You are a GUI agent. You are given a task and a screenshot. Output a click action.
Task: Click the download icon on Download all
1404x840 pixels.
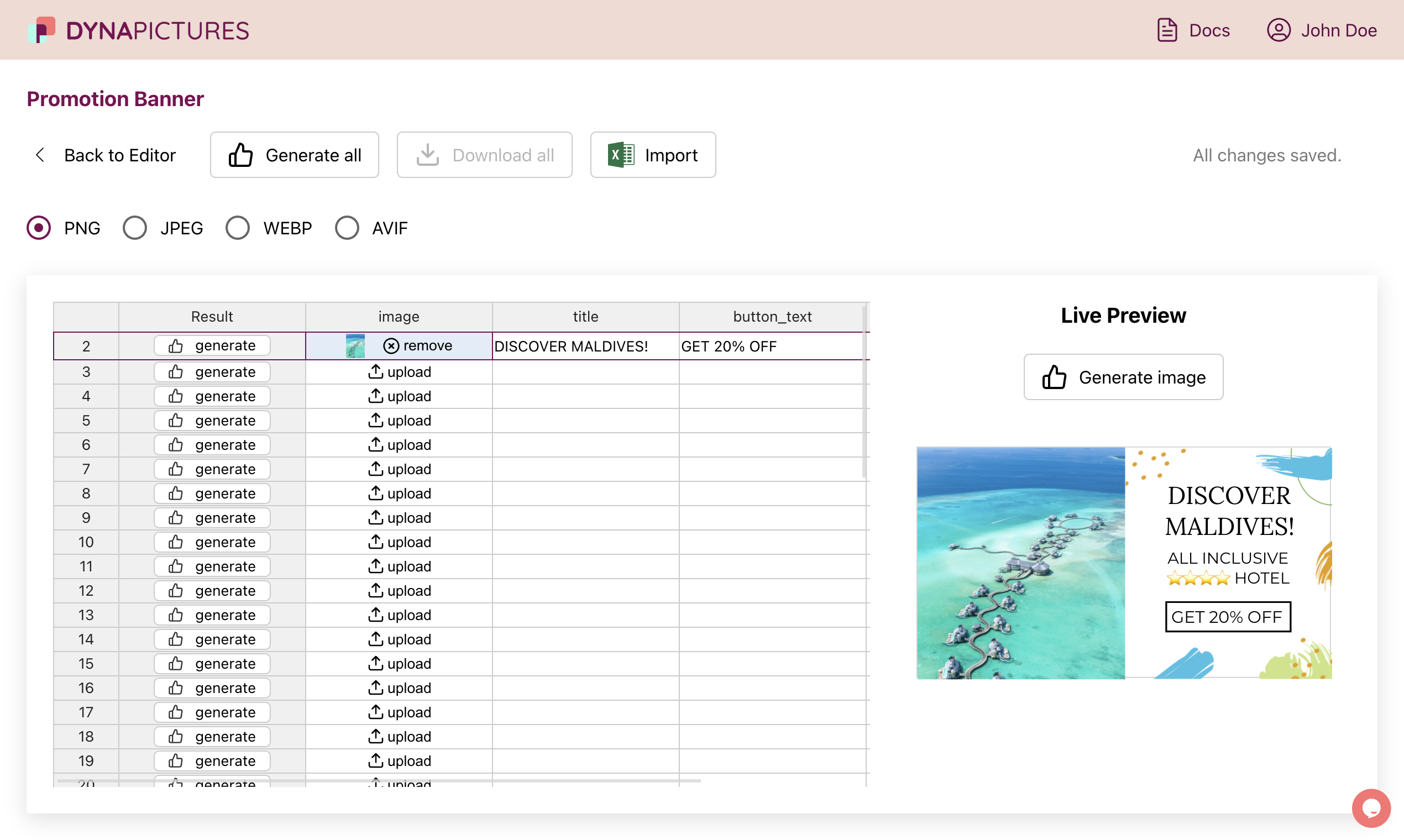[428, 155]
